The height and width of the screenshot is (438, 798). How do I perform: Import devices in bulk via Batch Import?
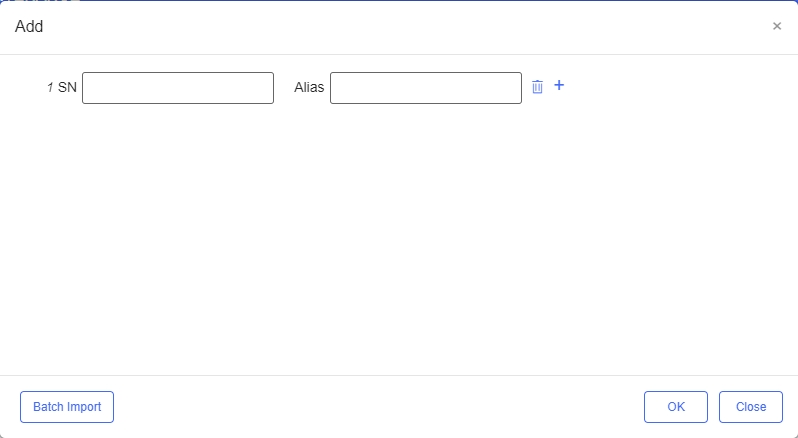pos(67,407)
